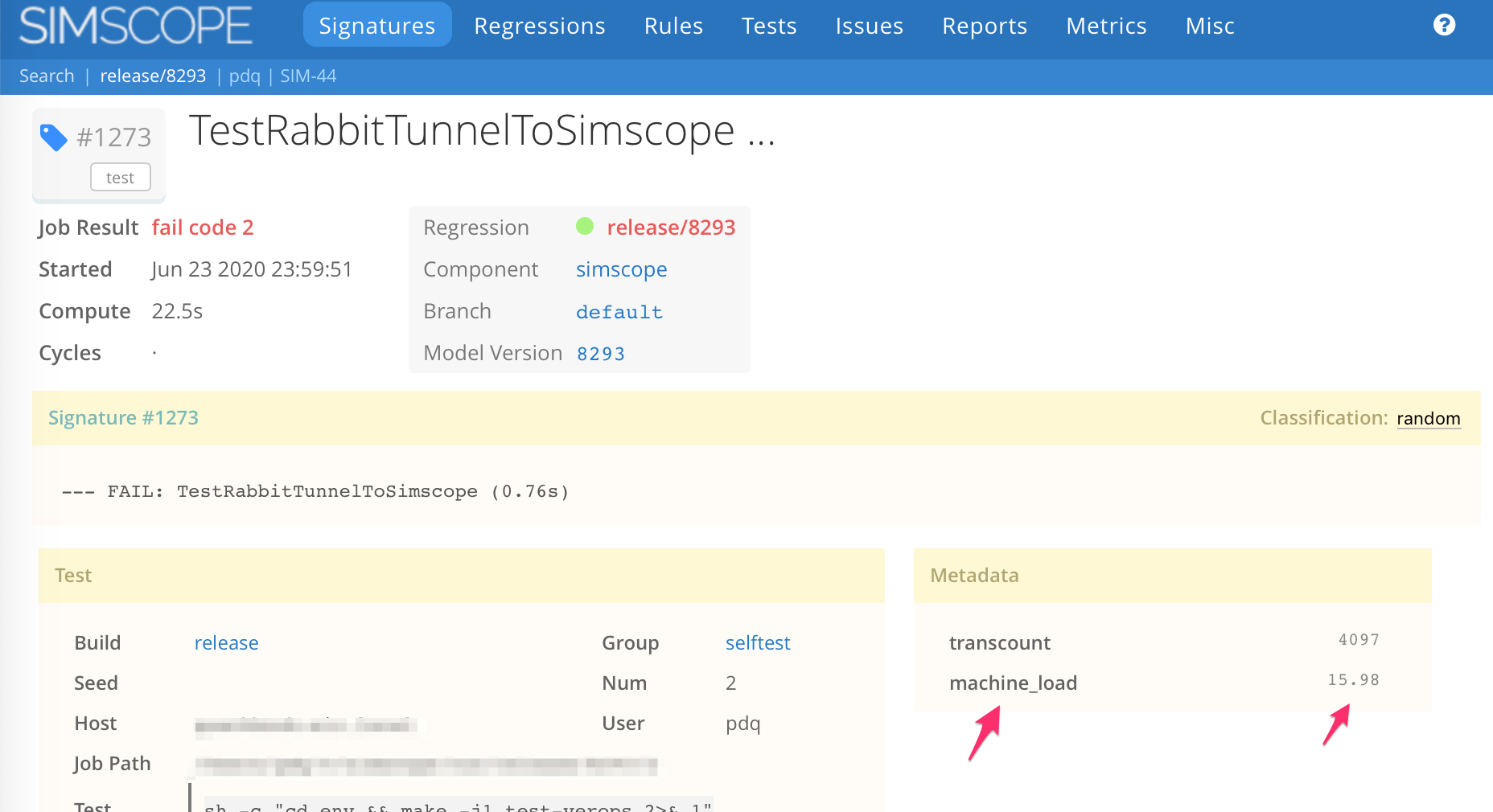1493x812 pixels.
Task: Open the SIM-44 breadcrumb link
Action: point(308,76)
